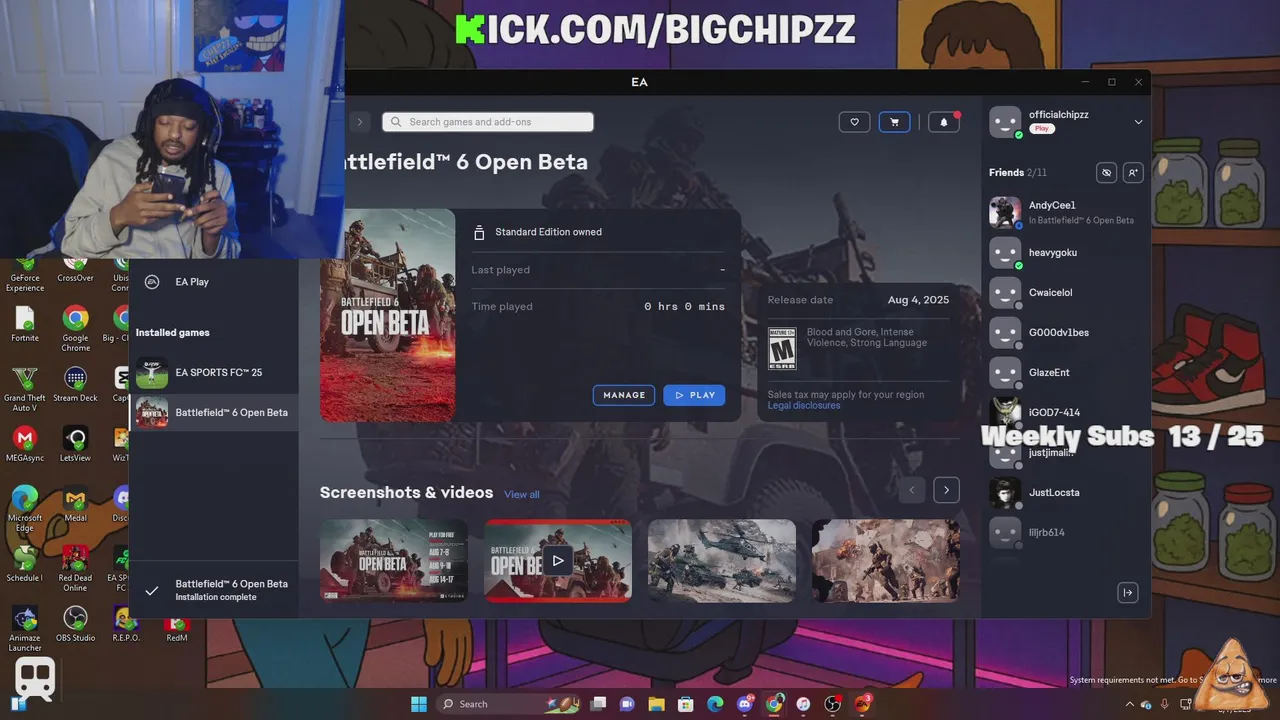Click View all screenshots link
This screenshot has width=1280, height=720.
(522, 494)
